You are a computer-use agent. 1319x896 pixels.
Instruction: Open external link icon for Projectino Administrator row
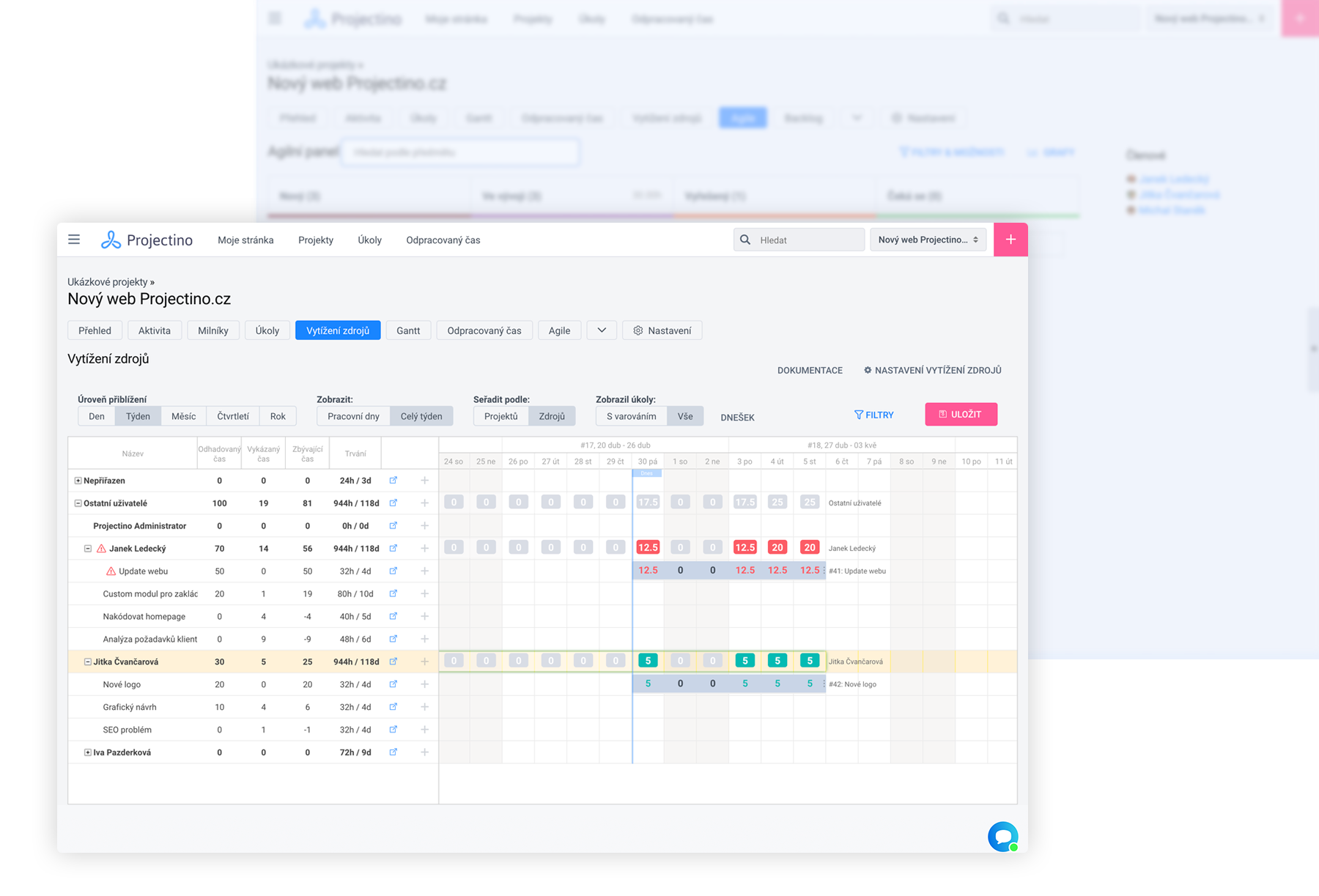point(394,526)
